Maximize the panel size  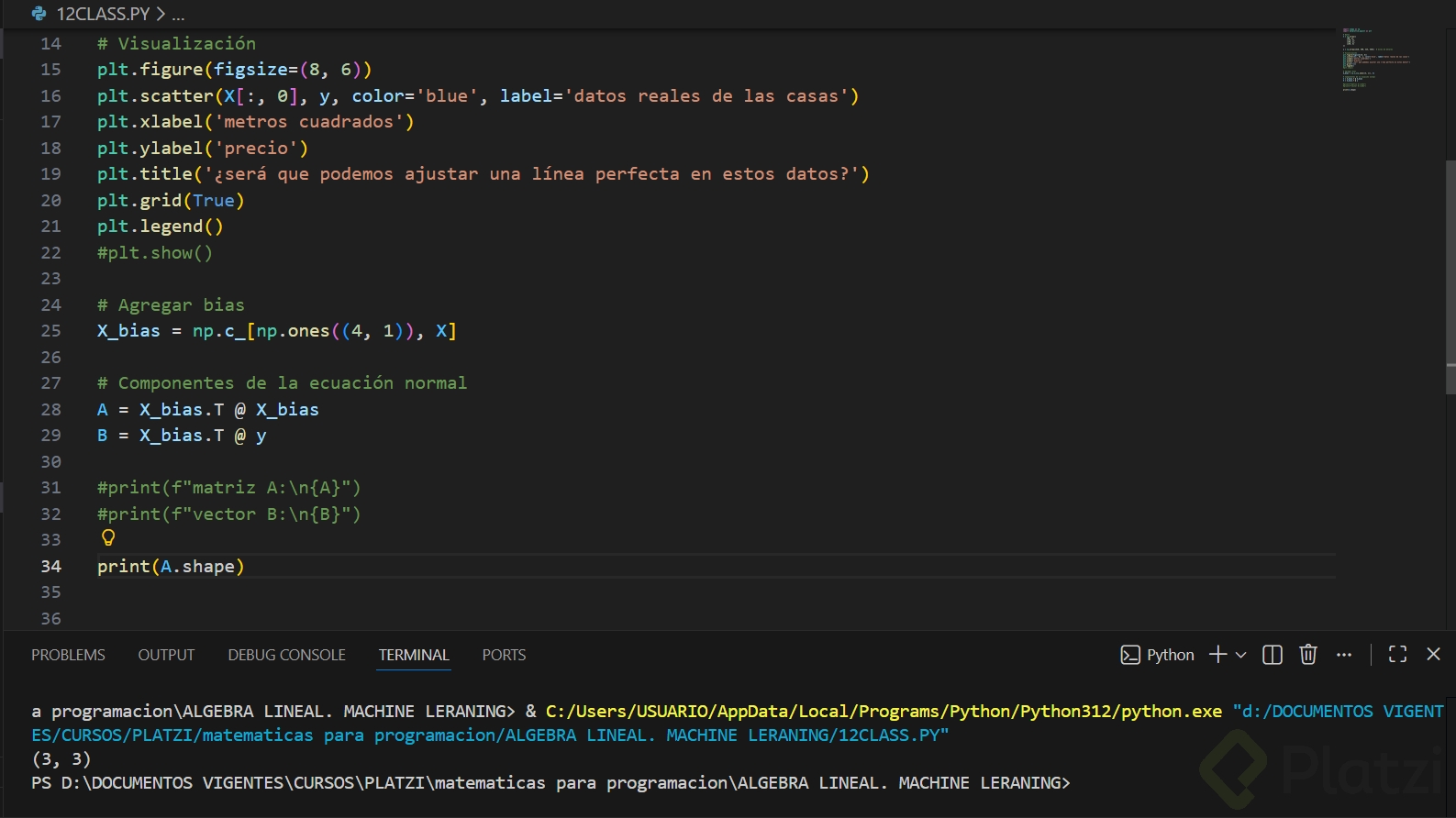(x=1397, y=654)
